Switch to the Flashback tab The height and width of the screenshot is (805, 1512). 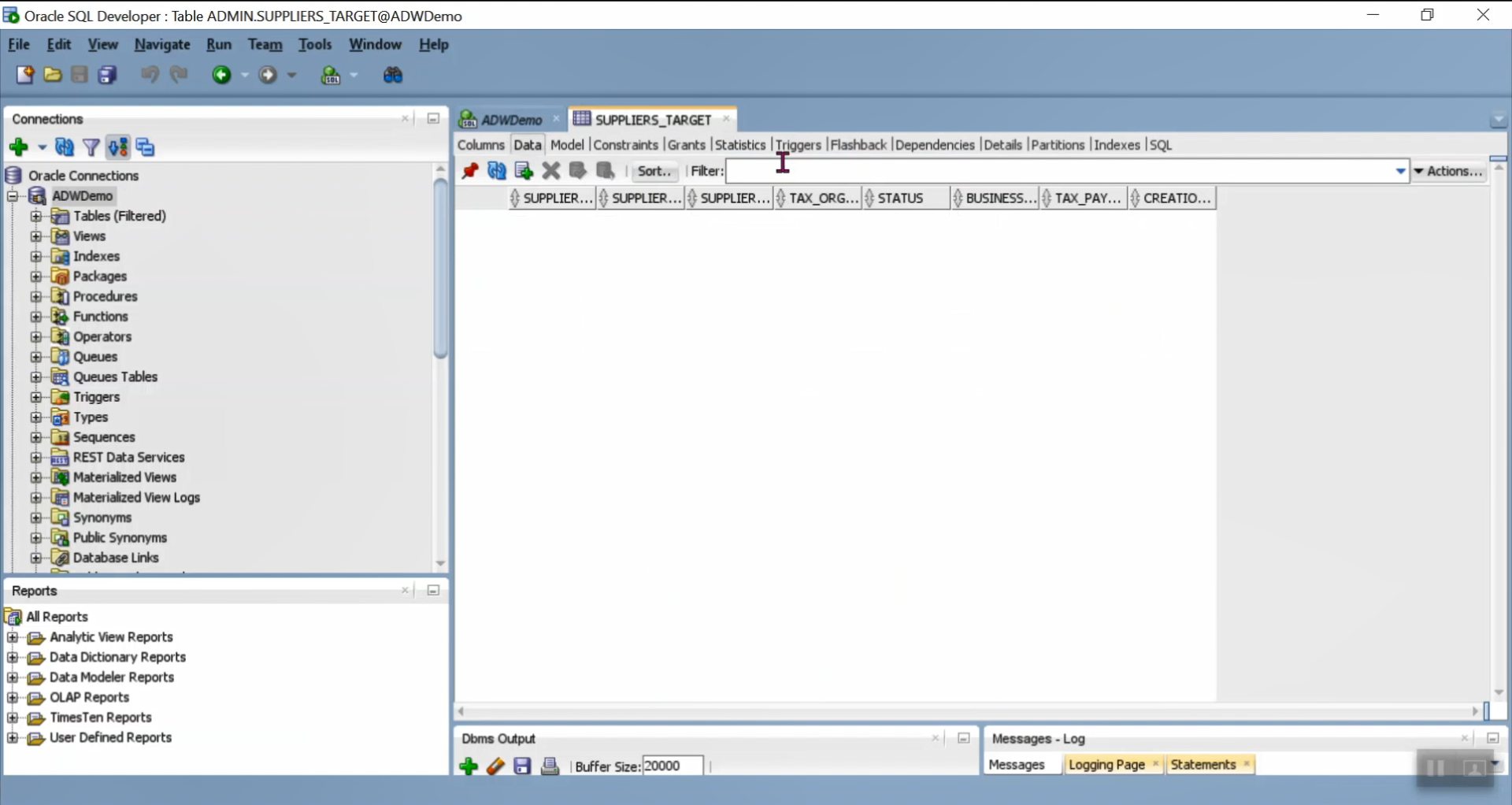click(858, 145)
